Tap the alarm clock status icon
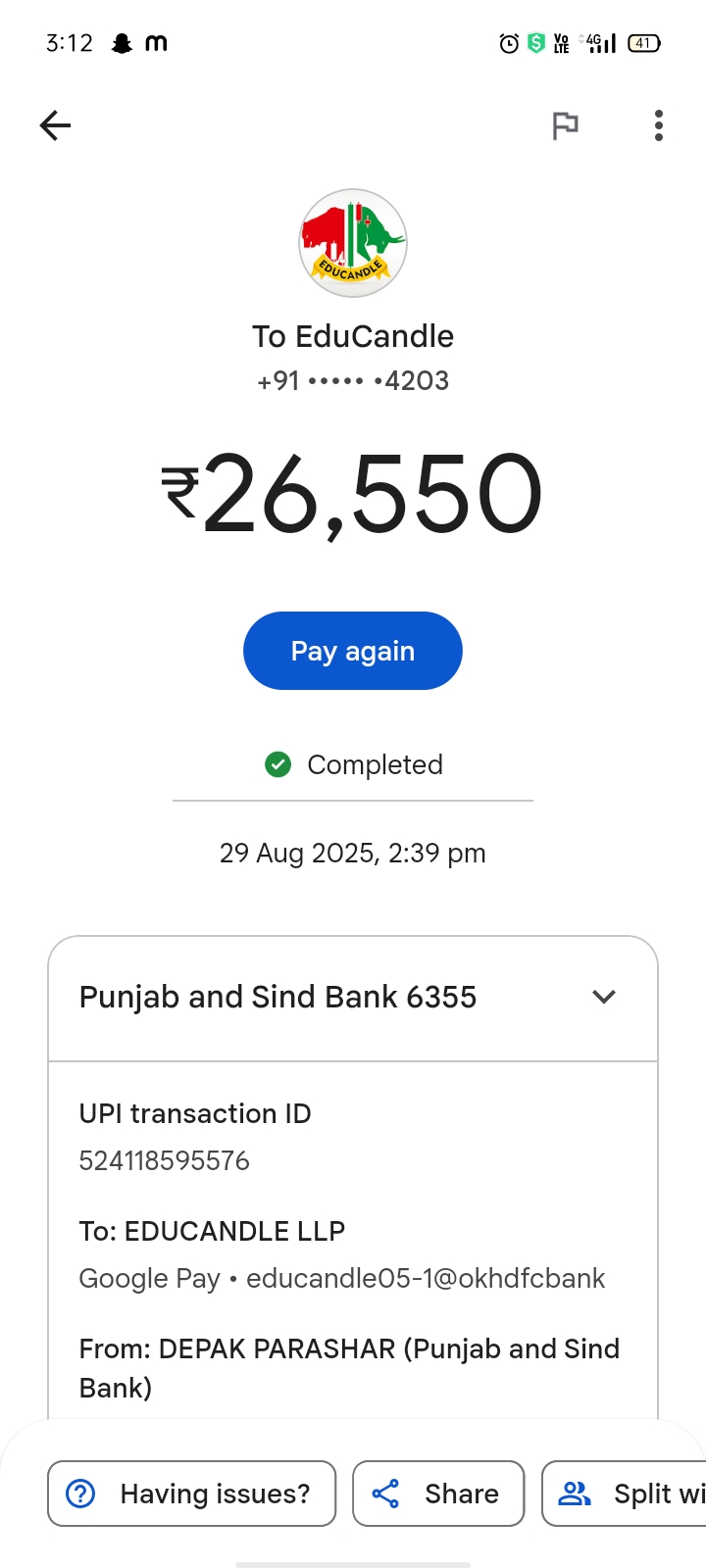The height and width of the screenshot is (1568, 706). click(509, 43)
